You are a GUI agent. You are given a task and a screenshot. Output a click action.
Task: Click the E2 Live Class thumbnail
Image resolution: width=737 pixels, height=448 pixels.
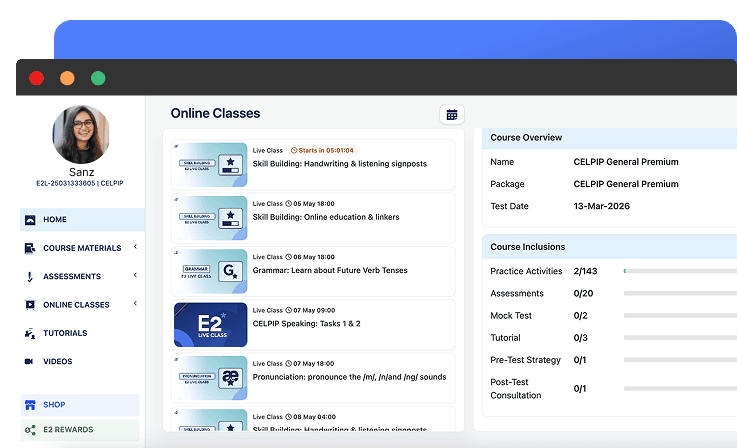point(210,324)
